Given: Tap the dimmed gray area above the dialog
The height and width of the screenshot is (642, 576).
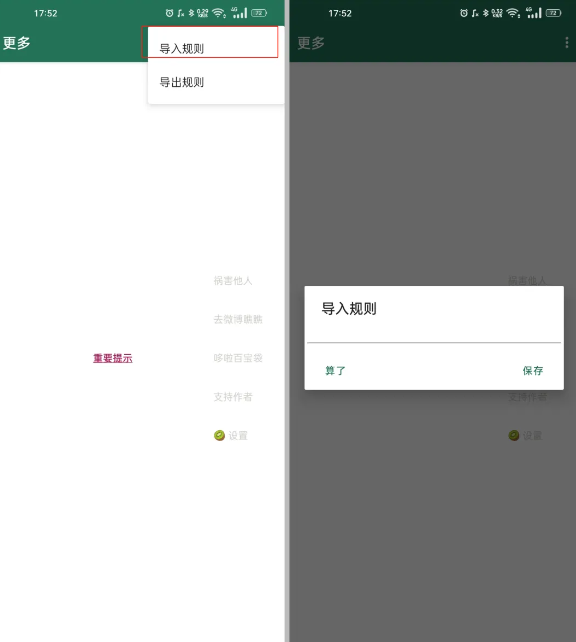Looking at the screenshot, I should pyautogui.click(x=432, y=172).
